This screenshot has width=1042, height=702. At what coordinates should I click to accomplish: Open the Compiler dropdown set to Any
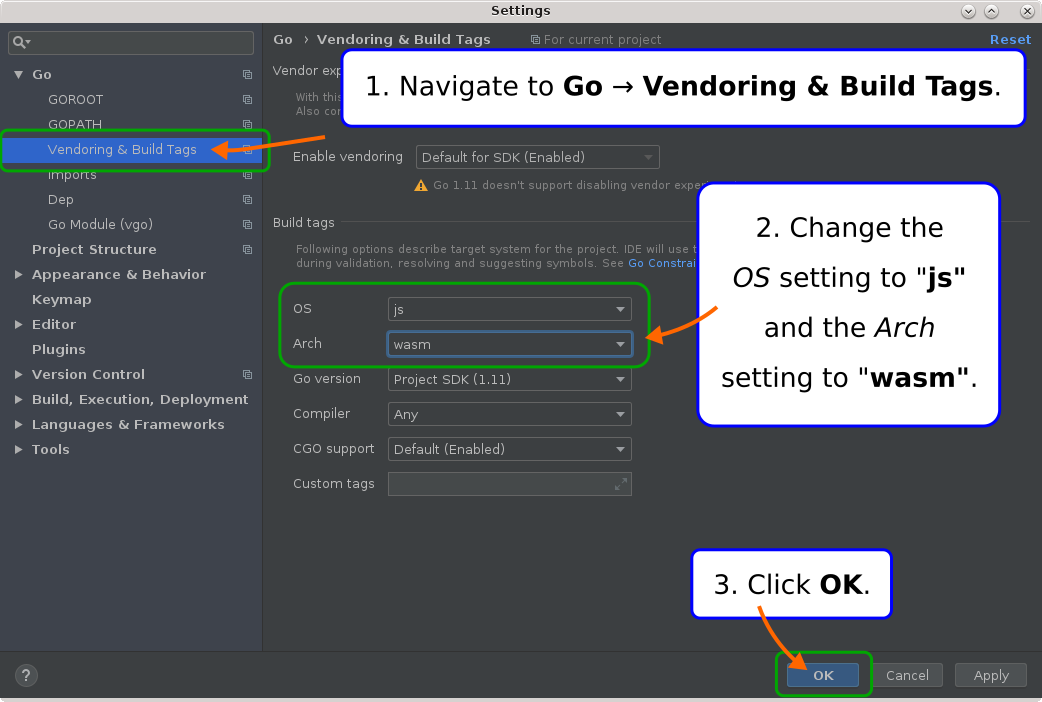[509, 414]
